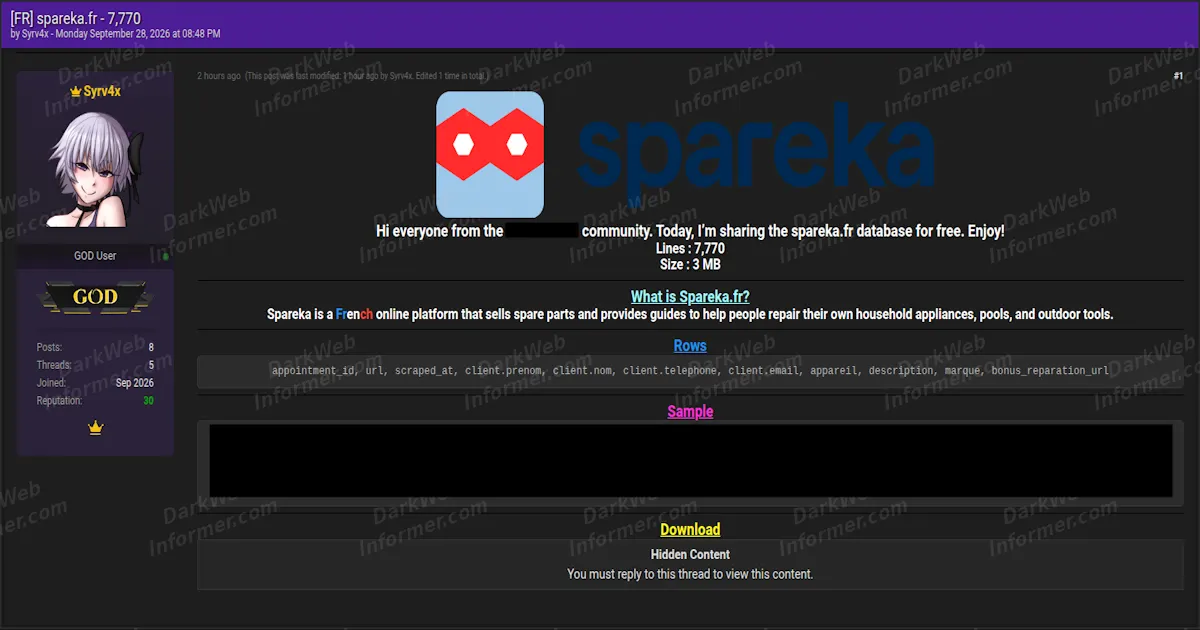The image size is (1200, 630).
Task: Click the redacted black sample block
Action: point(690,461)
